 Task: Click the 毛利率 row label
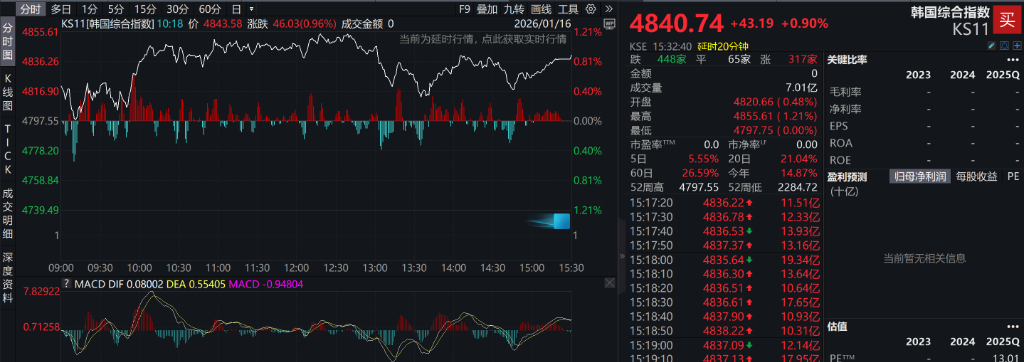844,92
